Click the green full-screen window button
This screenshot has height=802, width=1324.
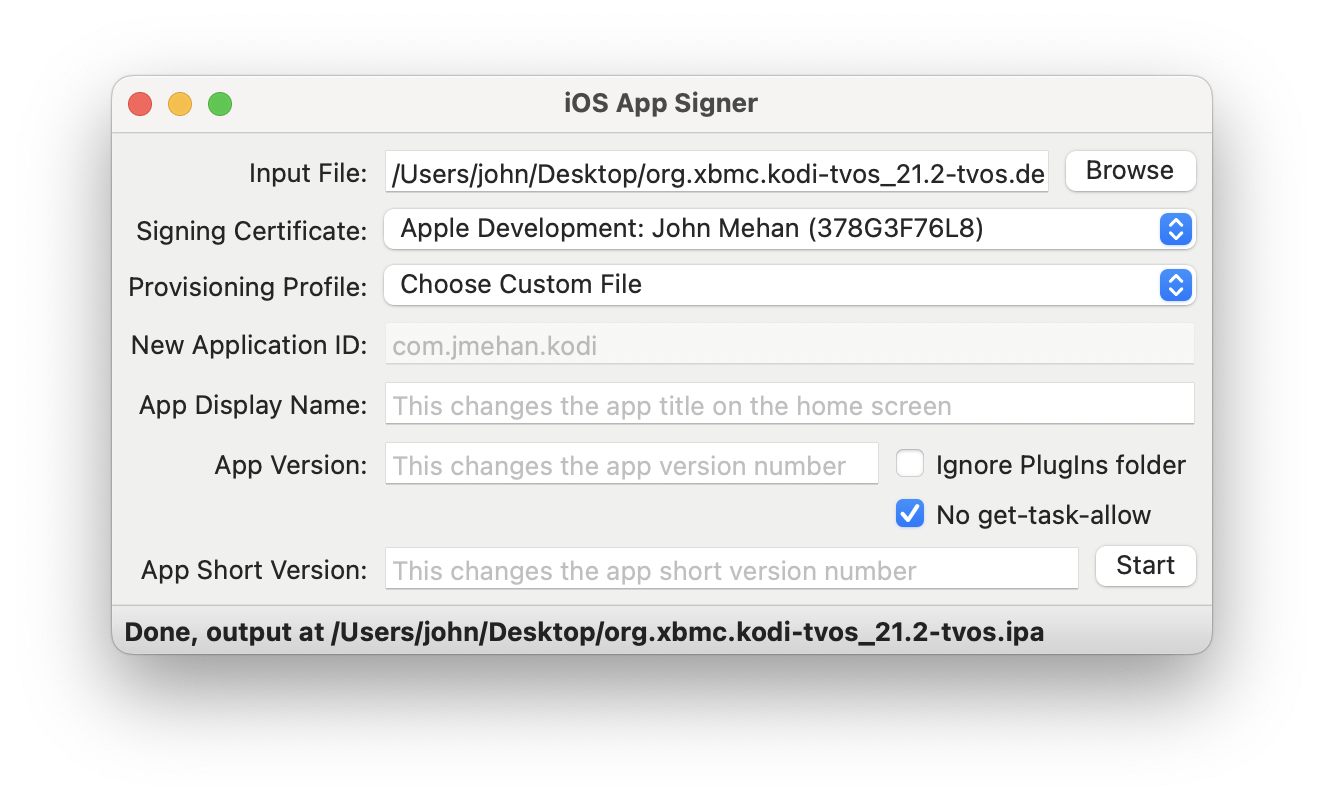220,104
